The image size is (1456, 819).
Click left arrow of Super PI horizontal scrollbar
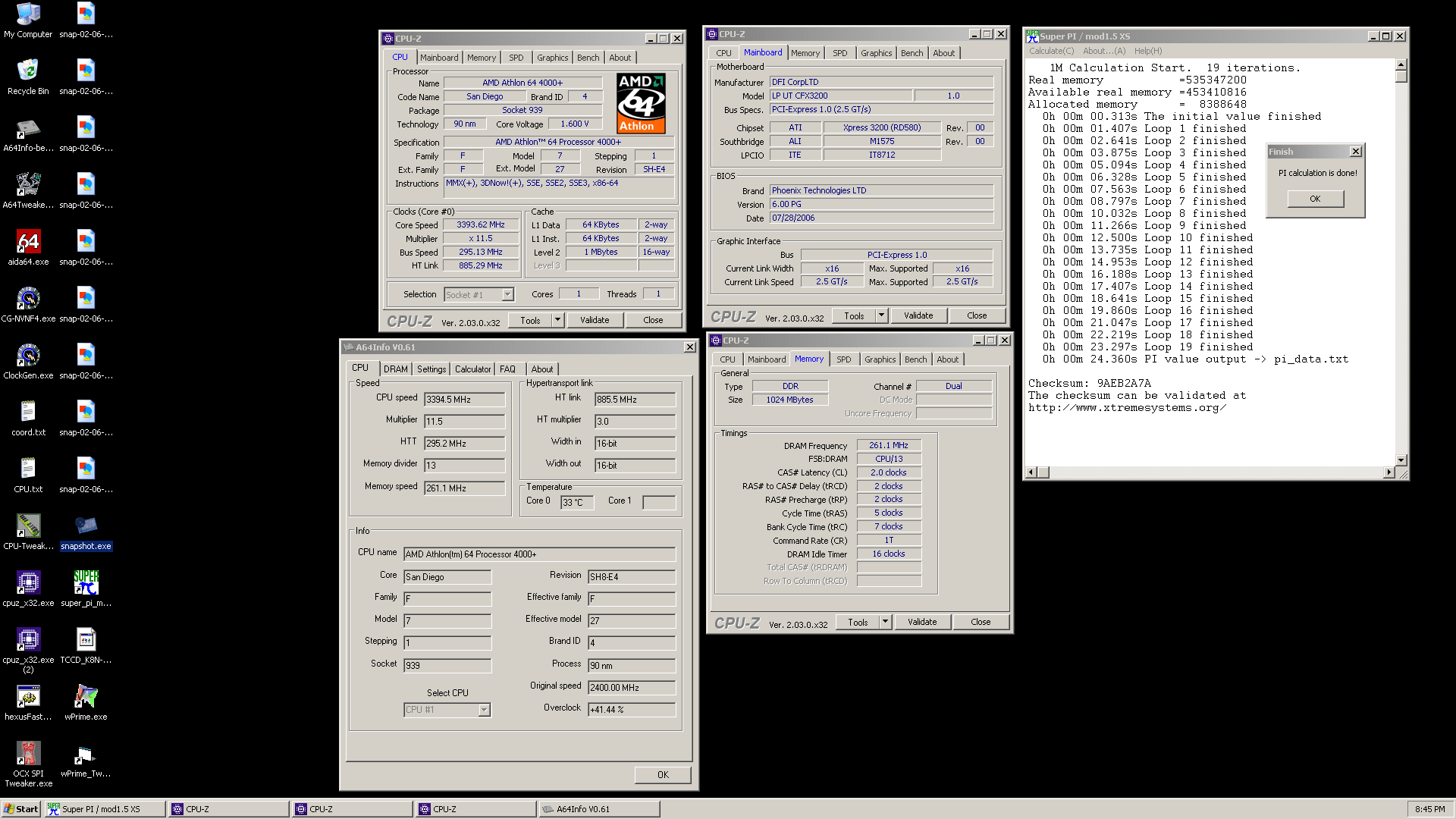click(x=1030, y=472)
